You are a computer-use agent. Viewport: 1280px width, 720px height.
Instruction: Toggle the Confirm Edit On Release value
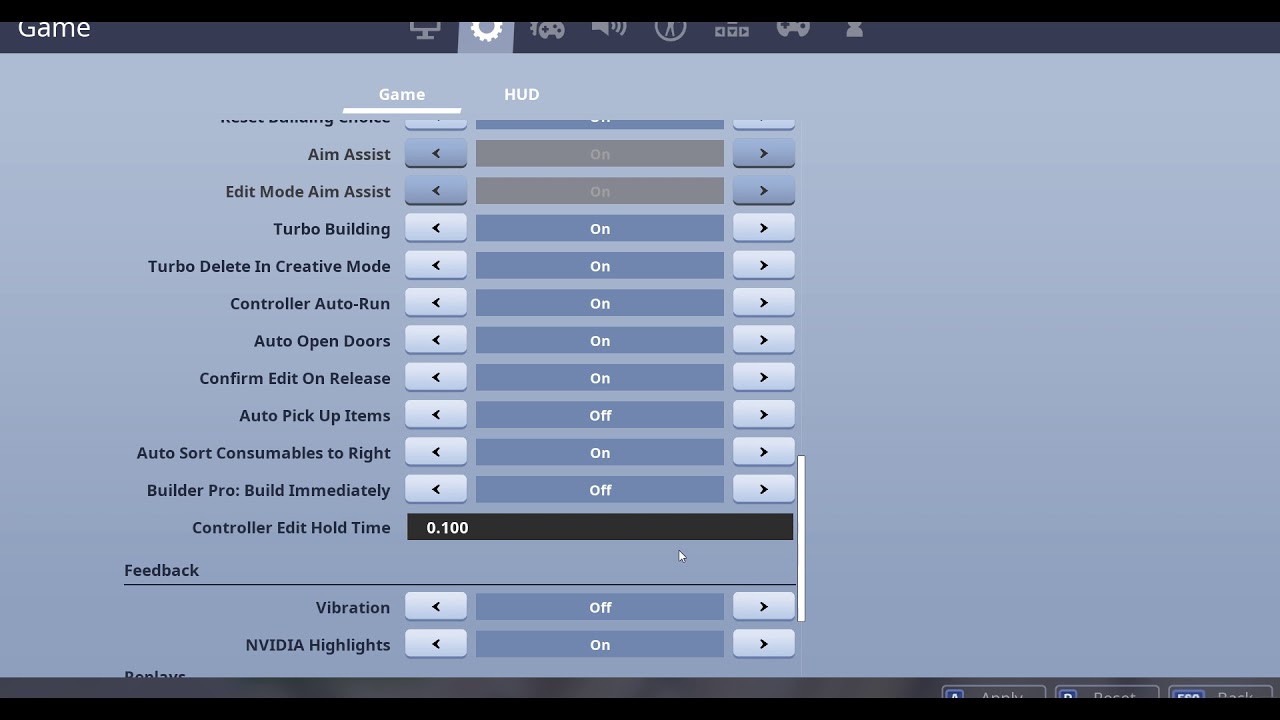click(x=600, y=378)
